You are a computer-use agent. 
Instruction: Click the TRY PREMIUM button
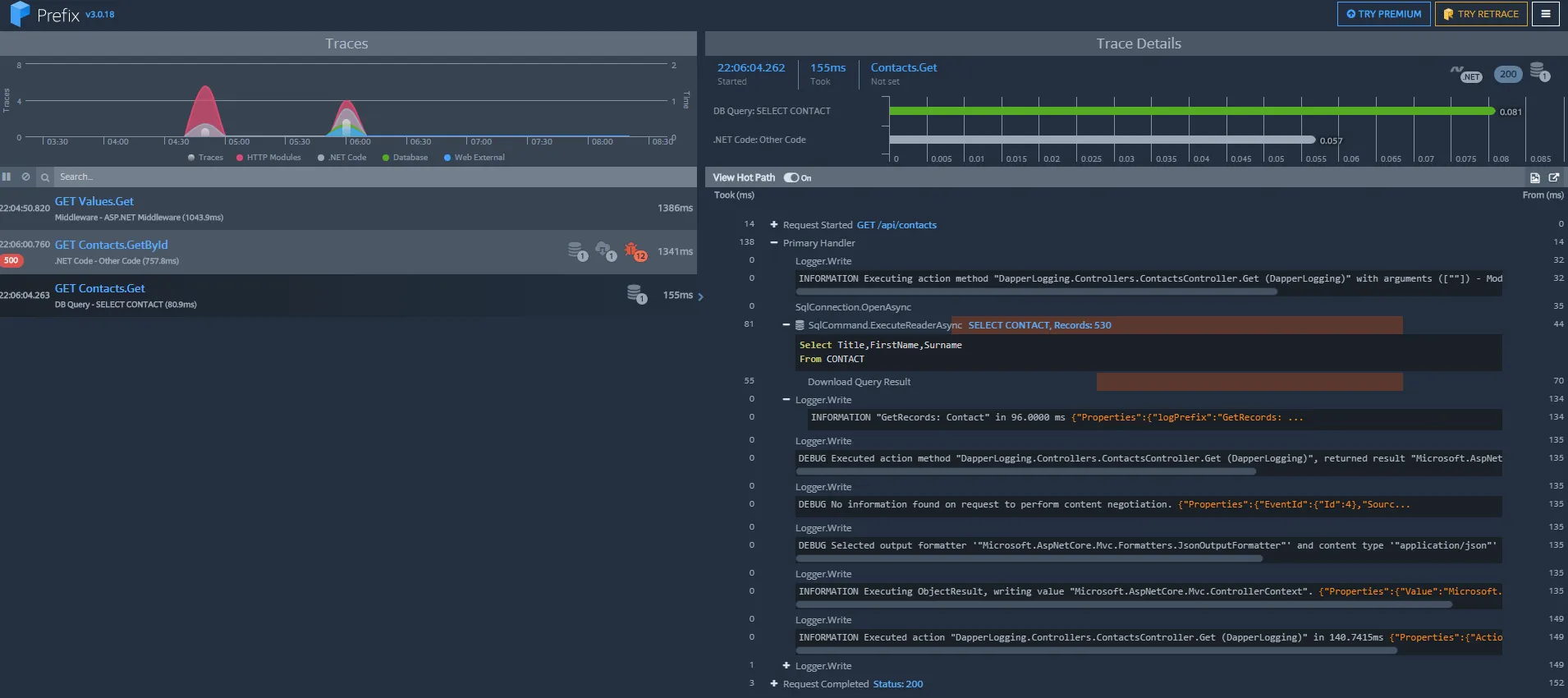(1383, 14)
